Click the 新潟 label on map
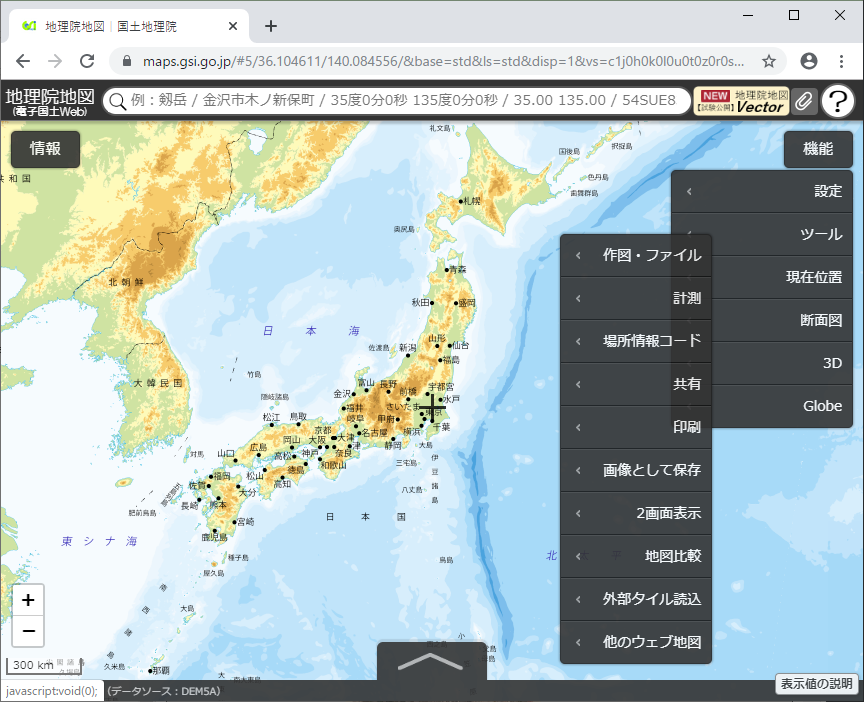The width and height of the screenshot is (864, 702). (x=408, y=348)
